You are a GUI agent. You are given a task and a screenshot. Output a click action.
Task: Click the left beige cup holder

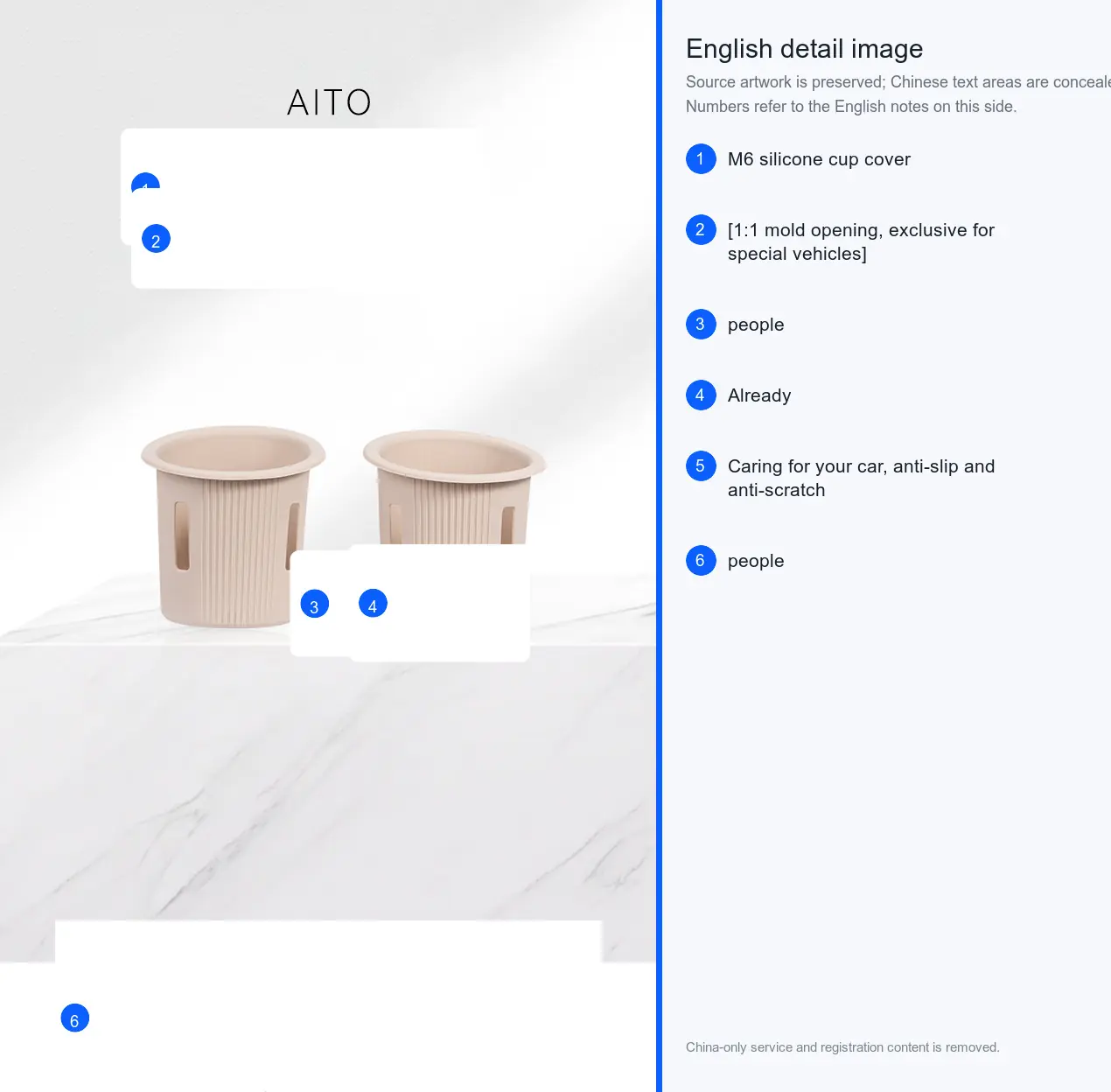click(233, 525)
